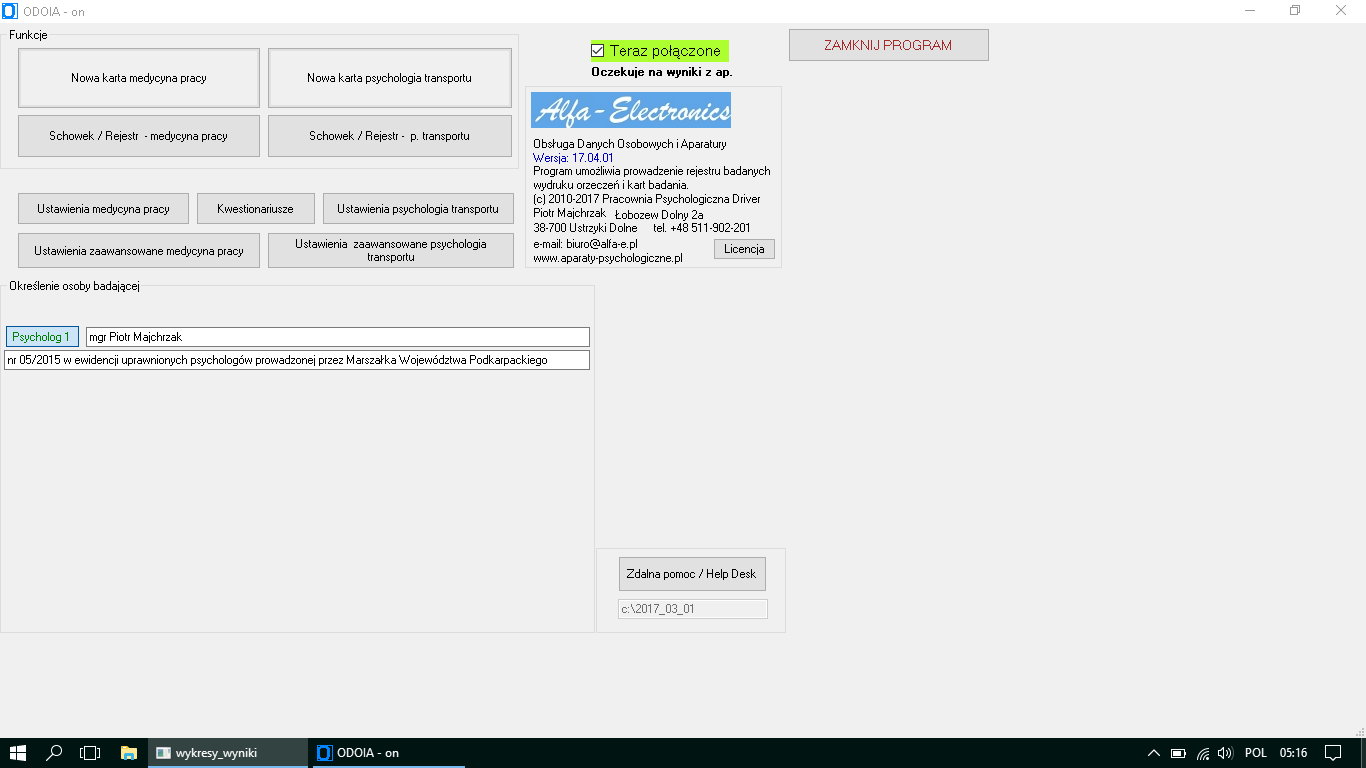Toggle the Psycholog 1 button

tap(42, 337)
